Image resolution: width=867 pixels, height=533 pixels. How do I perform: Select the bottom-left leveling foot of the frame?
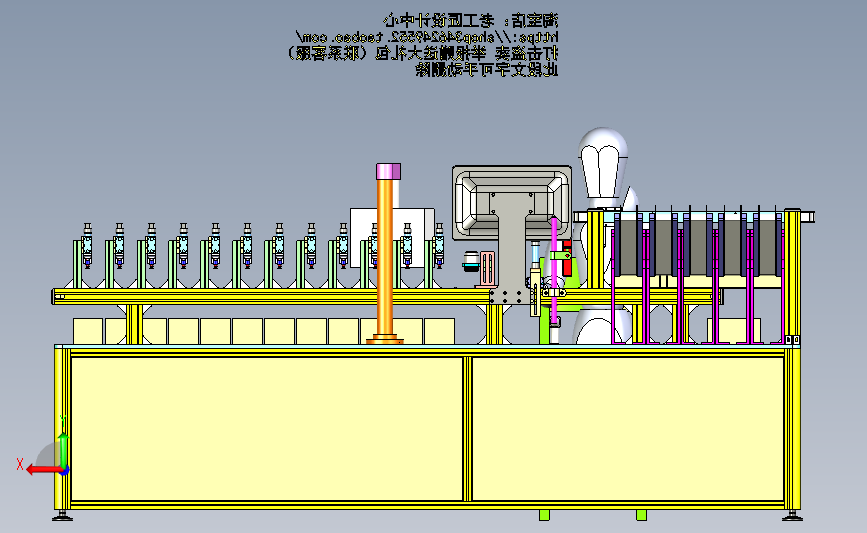click(62, 516)
